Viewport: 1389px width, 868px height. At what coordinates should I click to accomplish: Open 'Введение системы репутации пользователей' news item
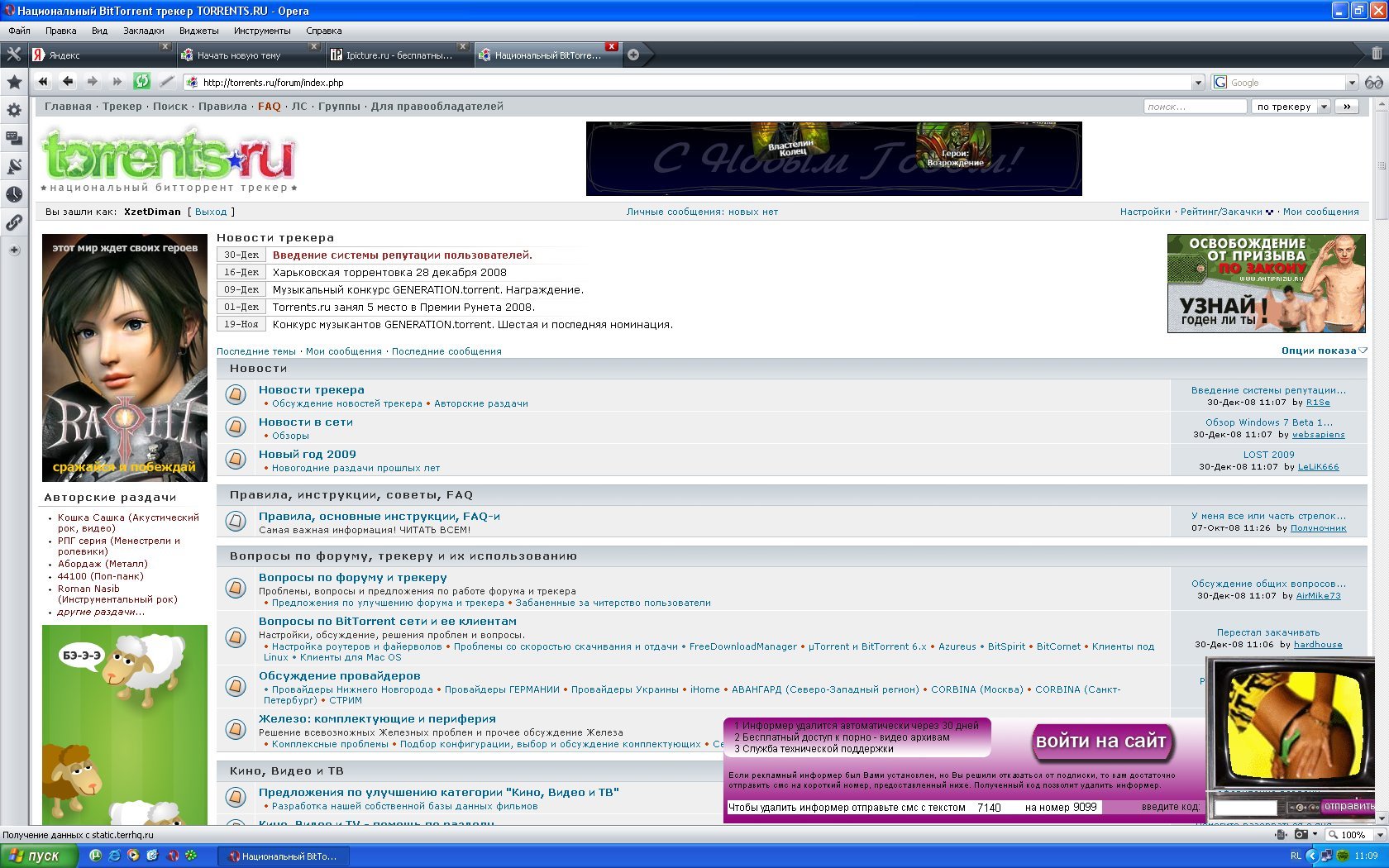(x=403, y=255)
